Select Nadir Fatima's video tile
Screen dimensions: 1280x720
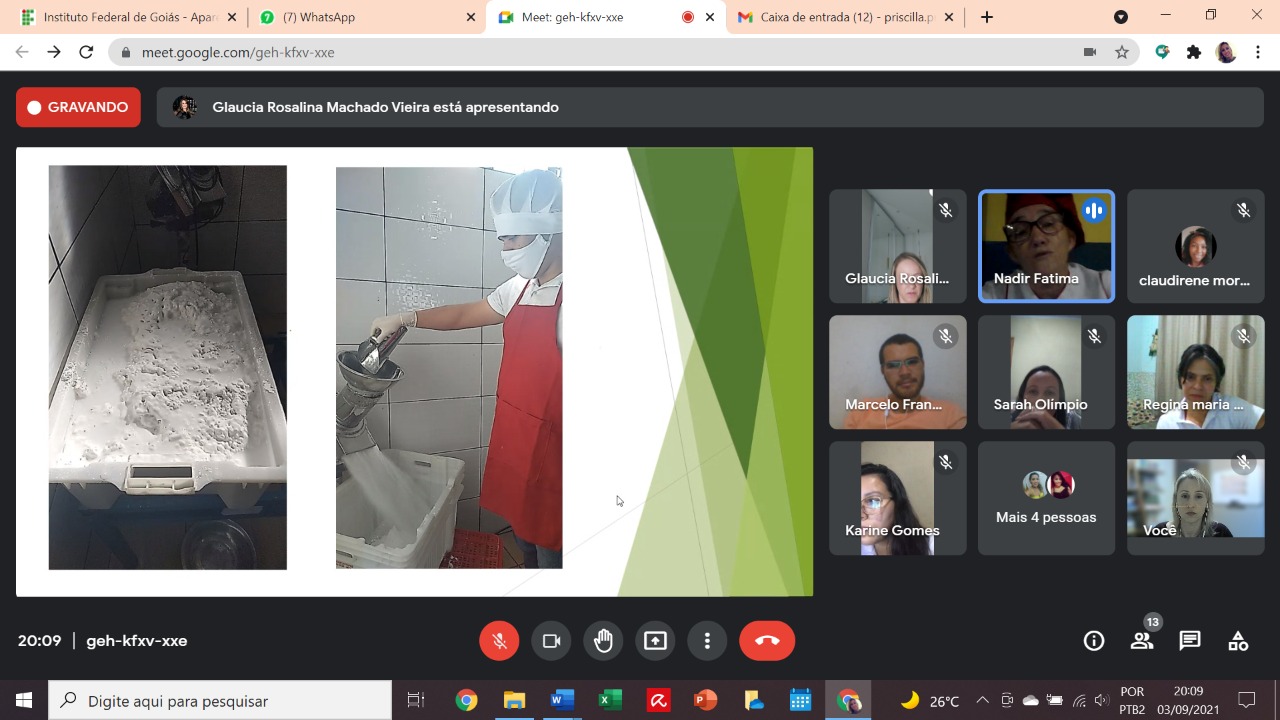[x=1046, y=246]
